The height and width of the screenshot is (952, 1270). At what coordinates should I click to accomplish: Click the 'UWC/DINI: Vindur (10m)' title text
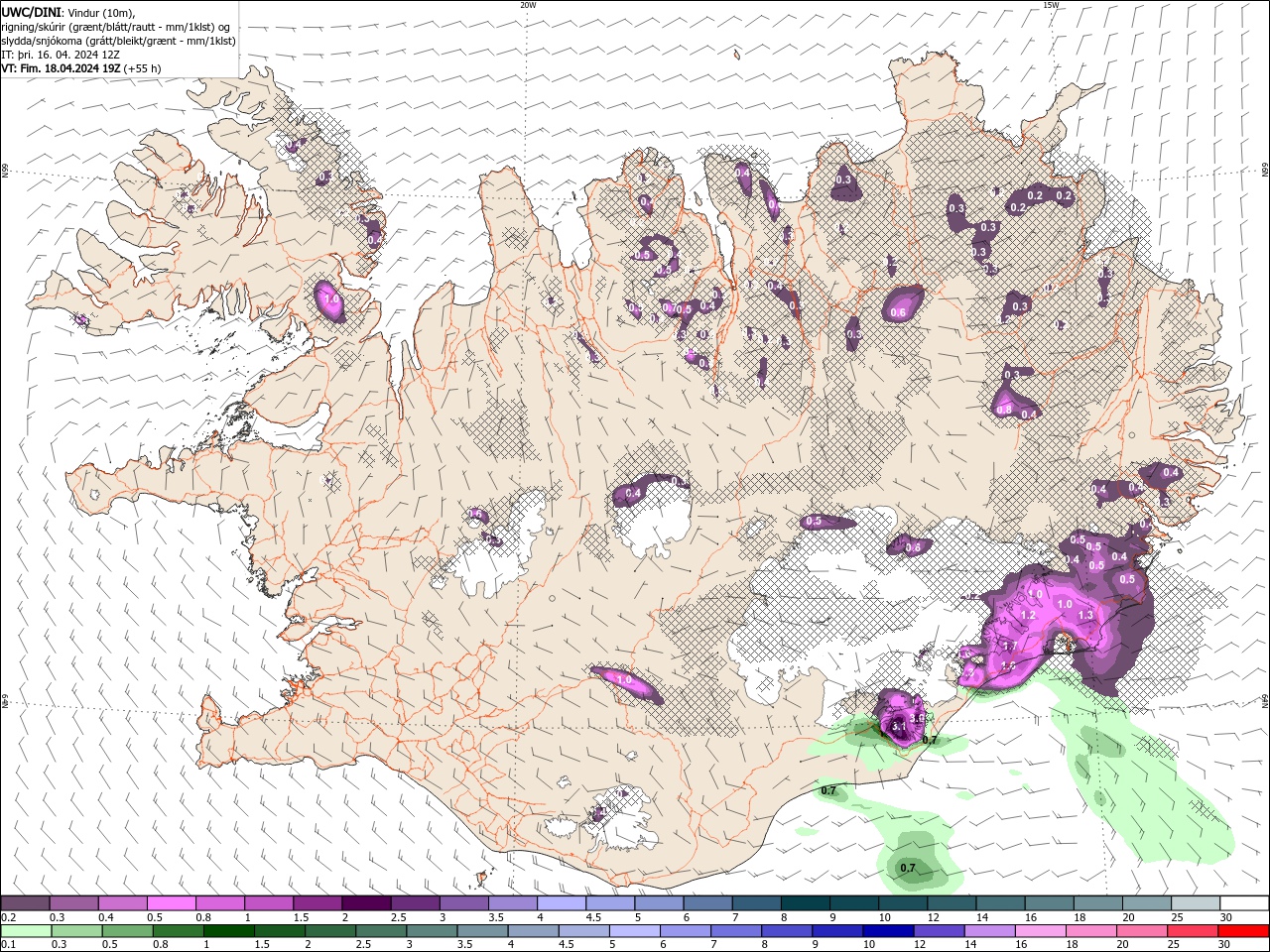pyautogui.click(x=68, y=11)
